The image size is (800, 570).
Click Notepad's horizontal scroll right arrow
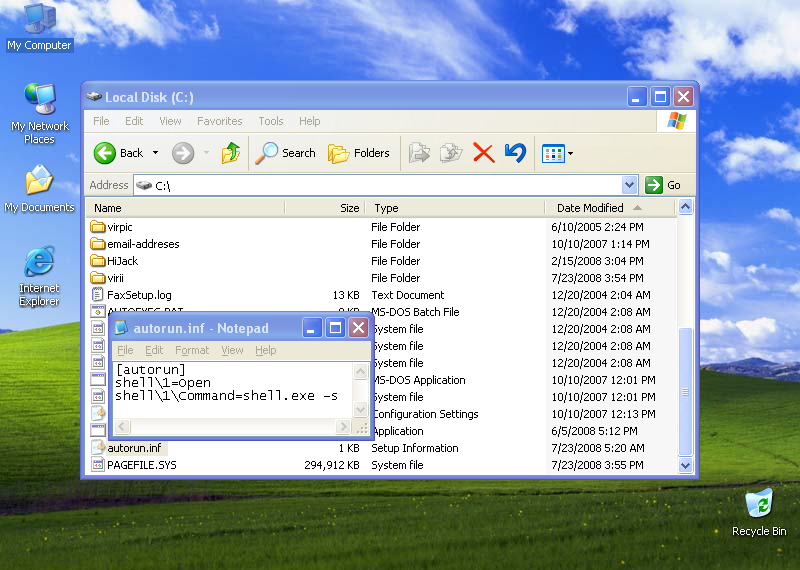[343, 426]
